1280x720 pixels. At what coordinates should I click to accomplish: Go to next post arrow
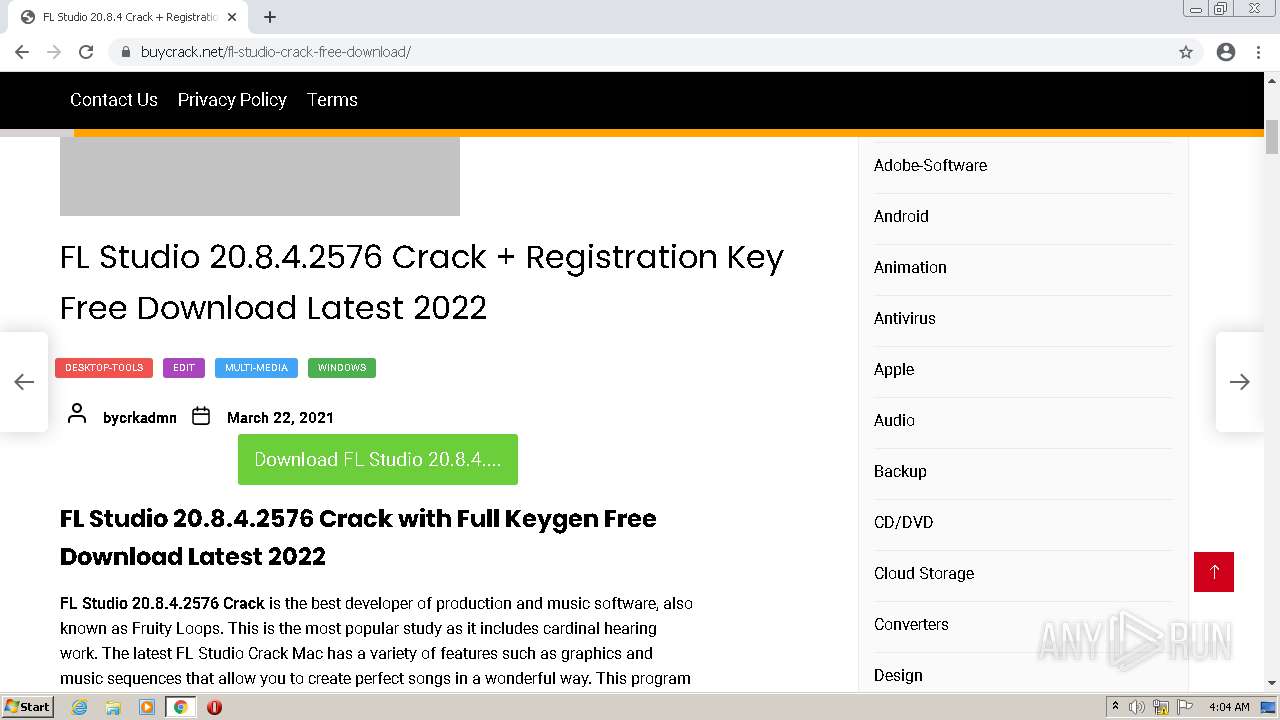[1240, 382]
